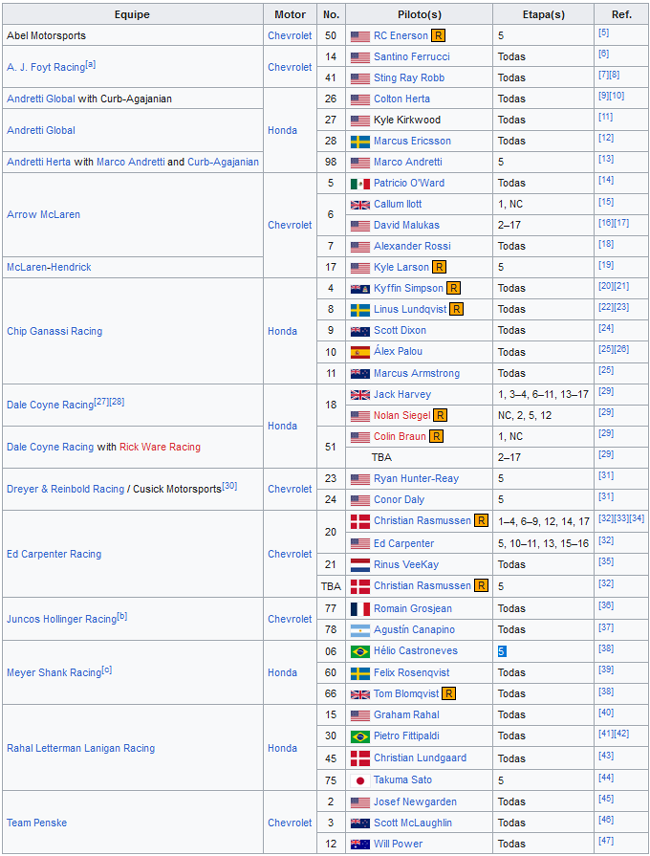
Task: Click the 'NC, 2, 5, 12' stages cell
Action: point(543,415)
